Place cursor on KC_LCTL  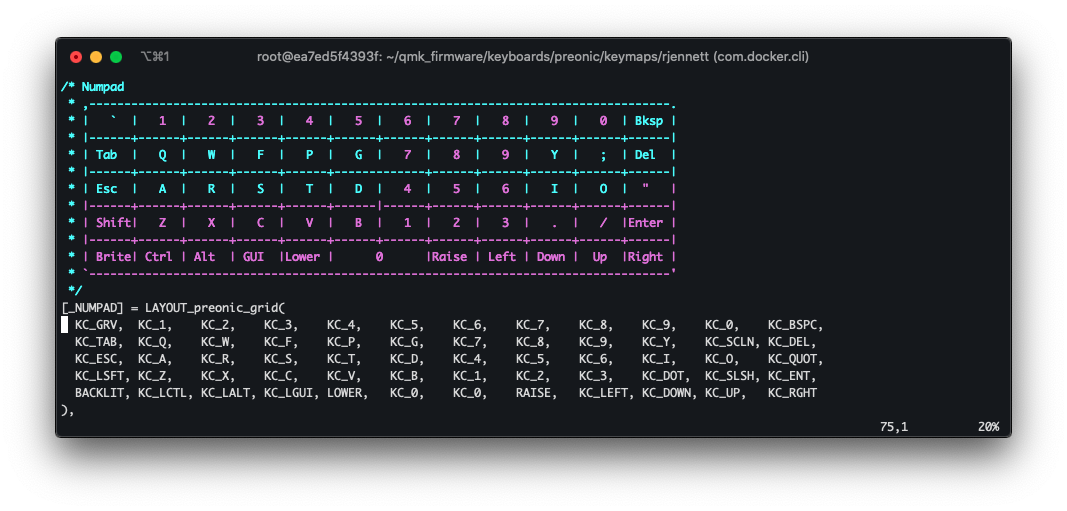[165, 393]
